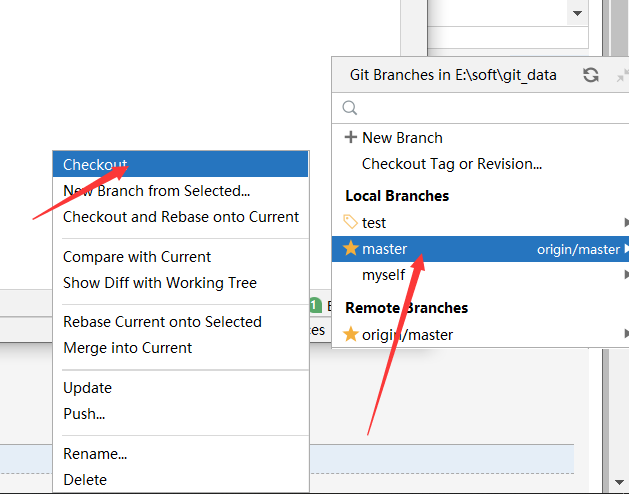Select the myself local branch

tap(384, 274)
